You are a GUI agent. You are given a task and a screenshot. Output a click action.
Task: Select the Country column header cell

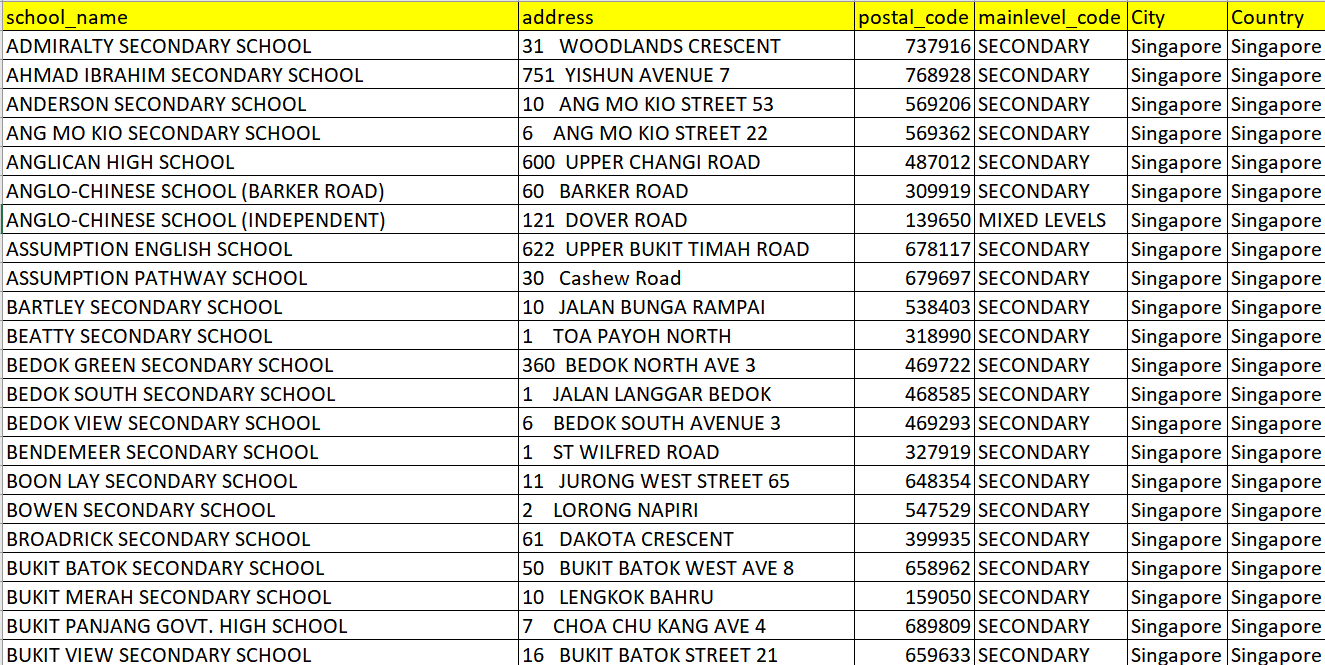1275,17
